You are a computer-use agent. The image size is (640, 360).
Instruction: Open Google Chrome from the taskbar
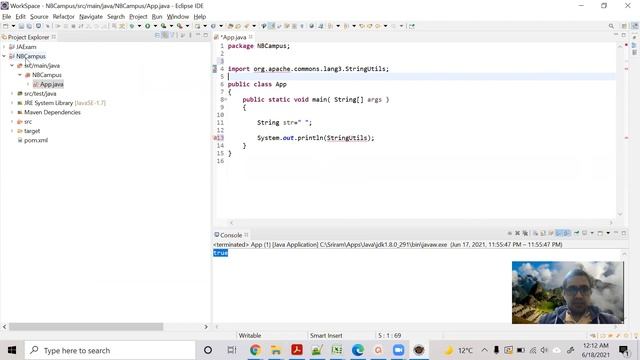point(256,350)
